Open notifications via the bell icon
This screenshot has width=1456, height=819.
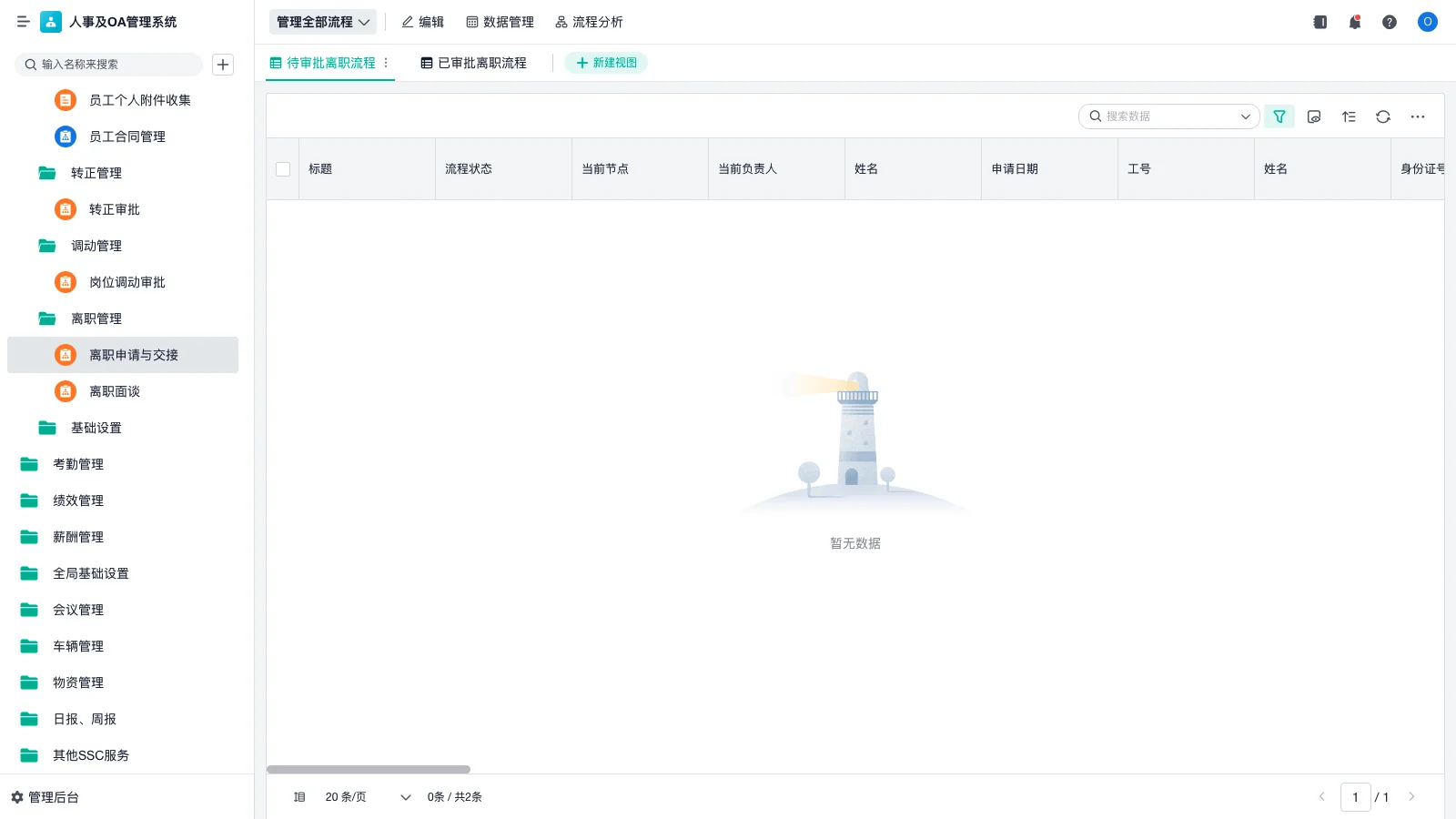click(1355, 22)
